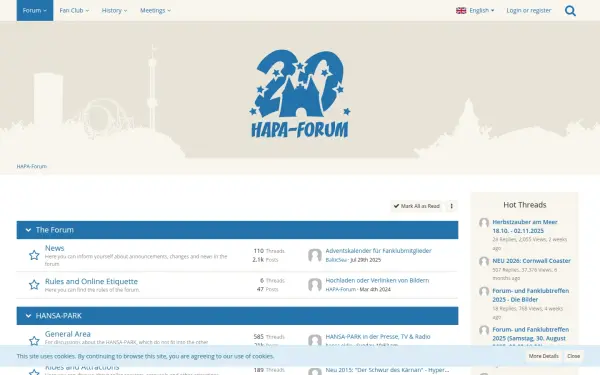Click avatar next to Herbstzauber am Meer thread
The height and width of the screenshot is (375, 600).
pos(484,223)
